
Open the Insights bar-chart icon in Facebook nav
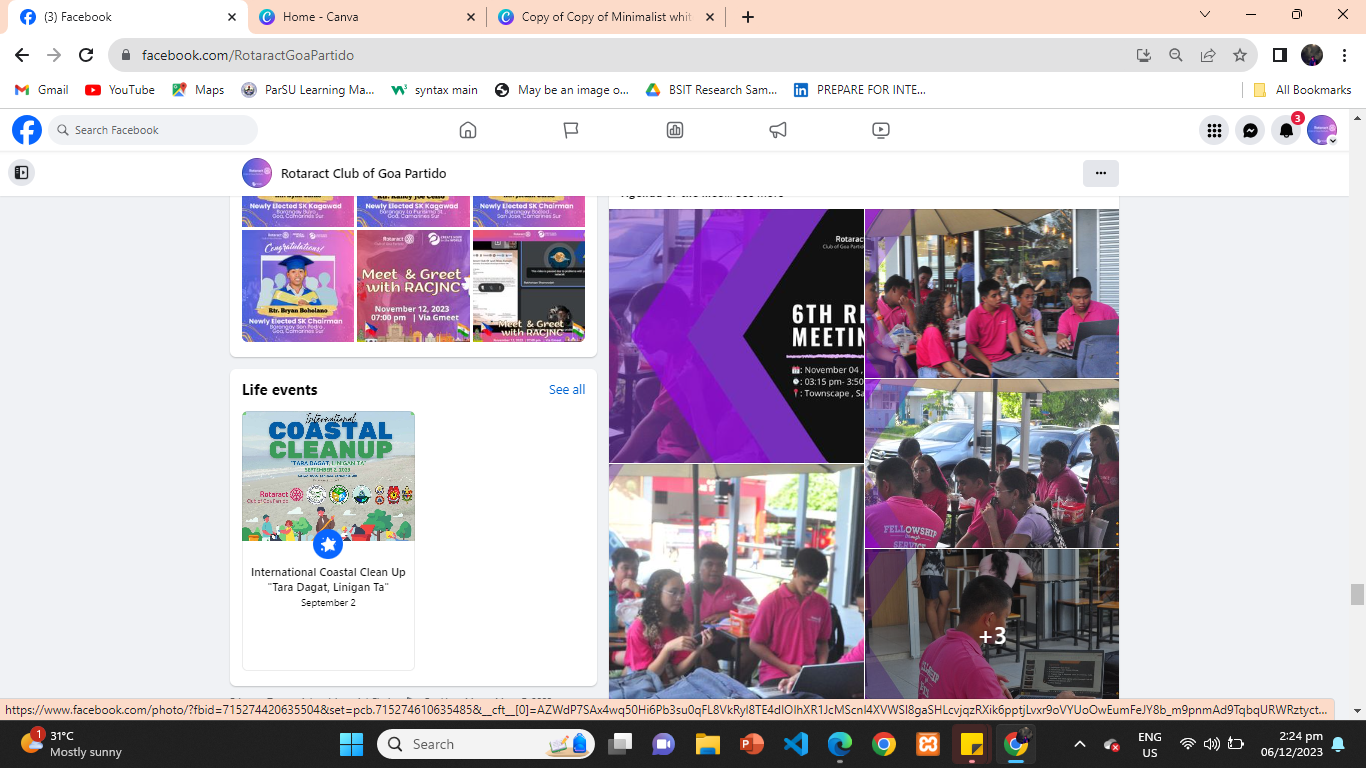pos(675,130)
